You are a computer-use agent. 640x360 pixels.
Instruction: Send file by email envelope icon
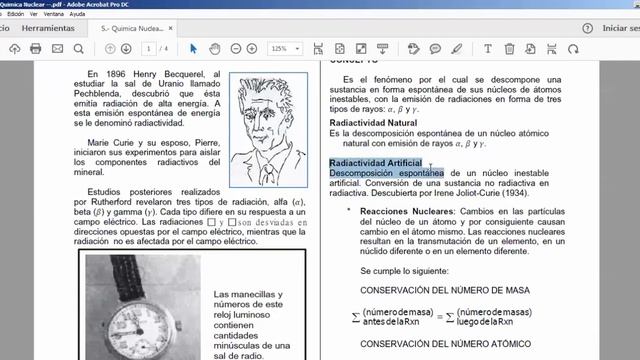coord(57,49)
